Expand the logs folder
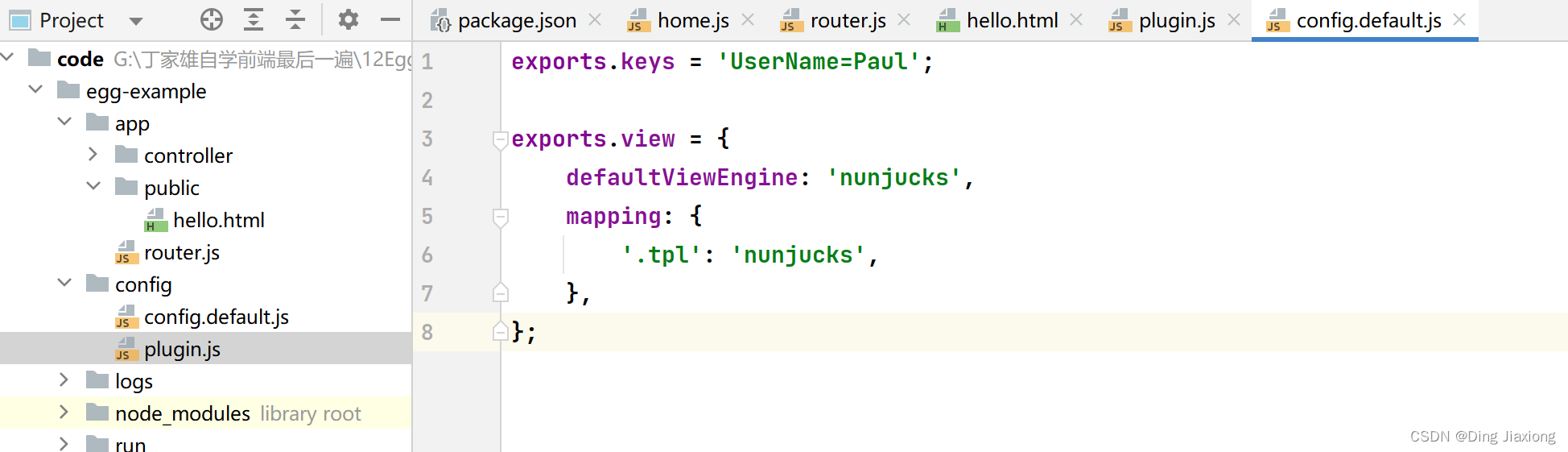The height and width of the screenshot is (452, 1568). coord(64,379)
